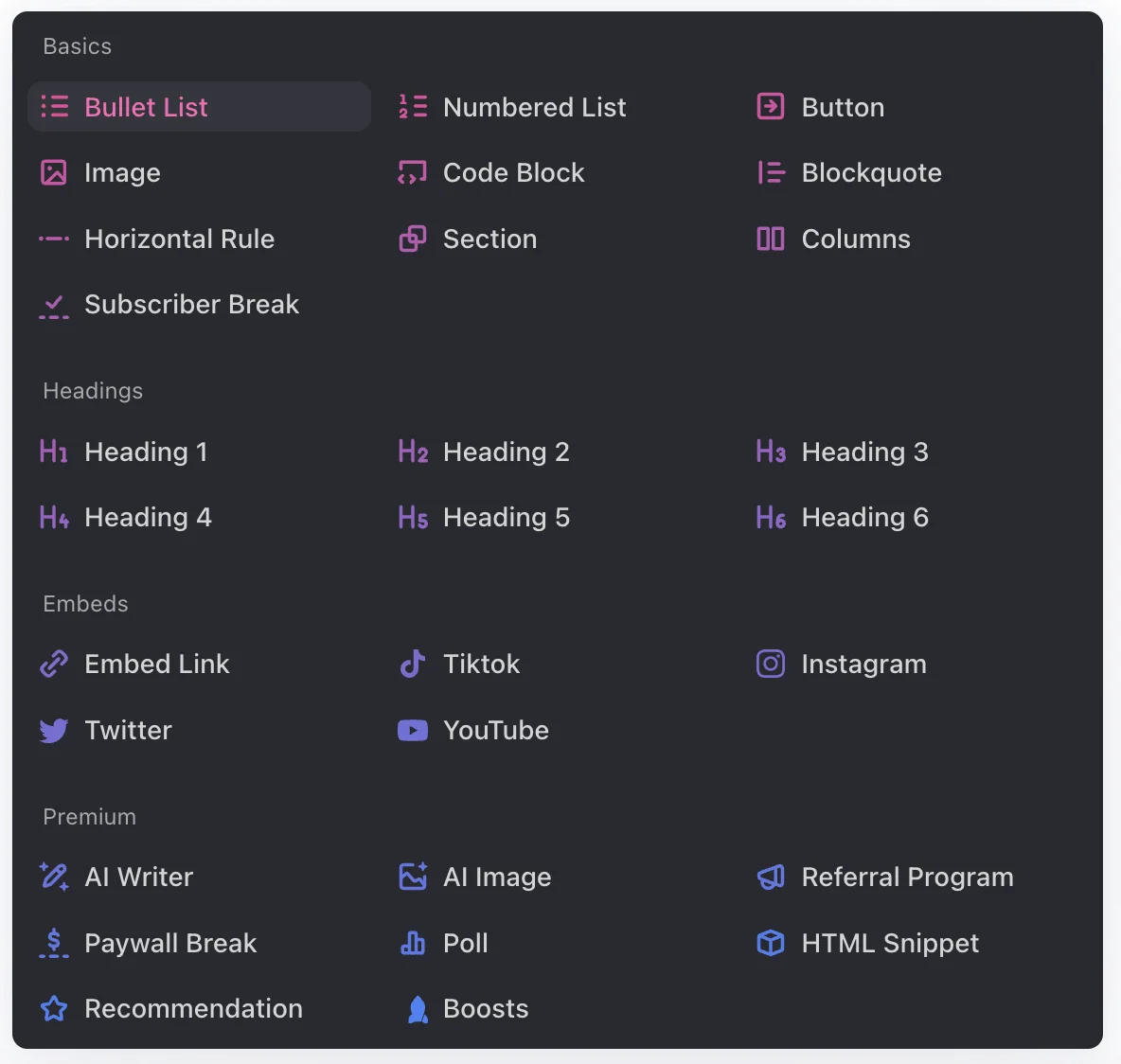Click the Instagram camera icon

point(770,664)
